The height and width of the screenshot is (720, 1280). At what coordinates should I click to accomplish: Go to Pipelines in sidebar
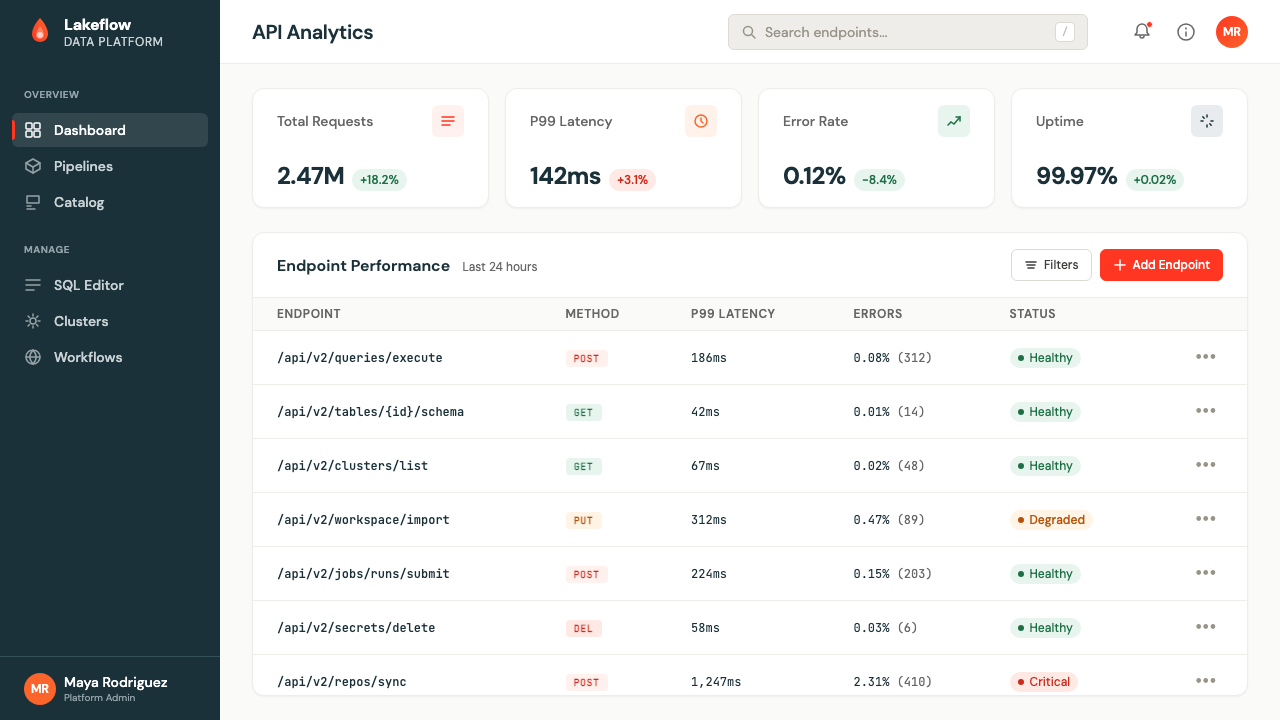(x=110, y=166)
